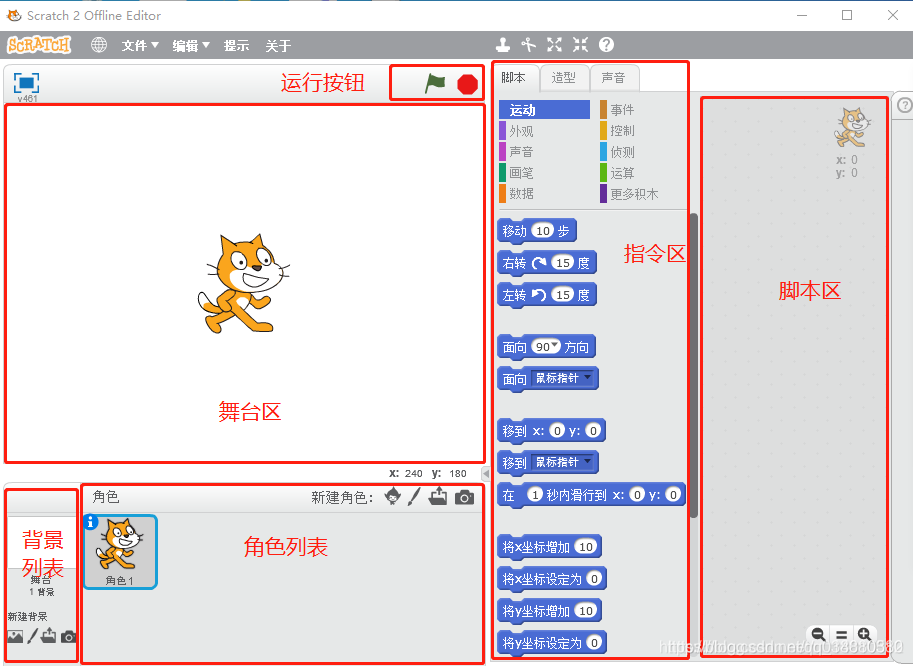913x666 pixels.
Task: Create new sprite from camera
Action: (x=464, y=497)
